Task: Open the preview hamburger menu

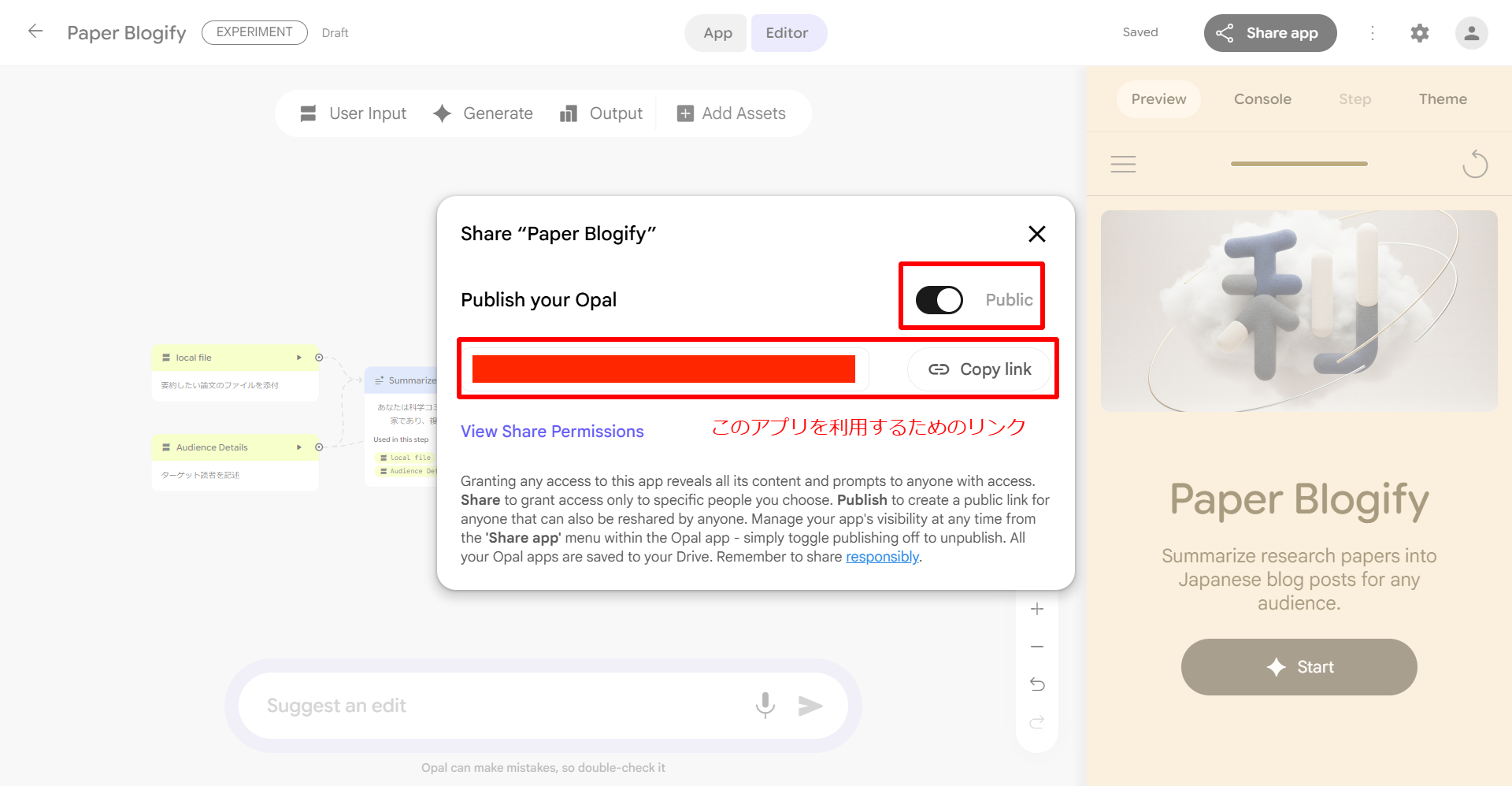Action: tap(1123, 165)
